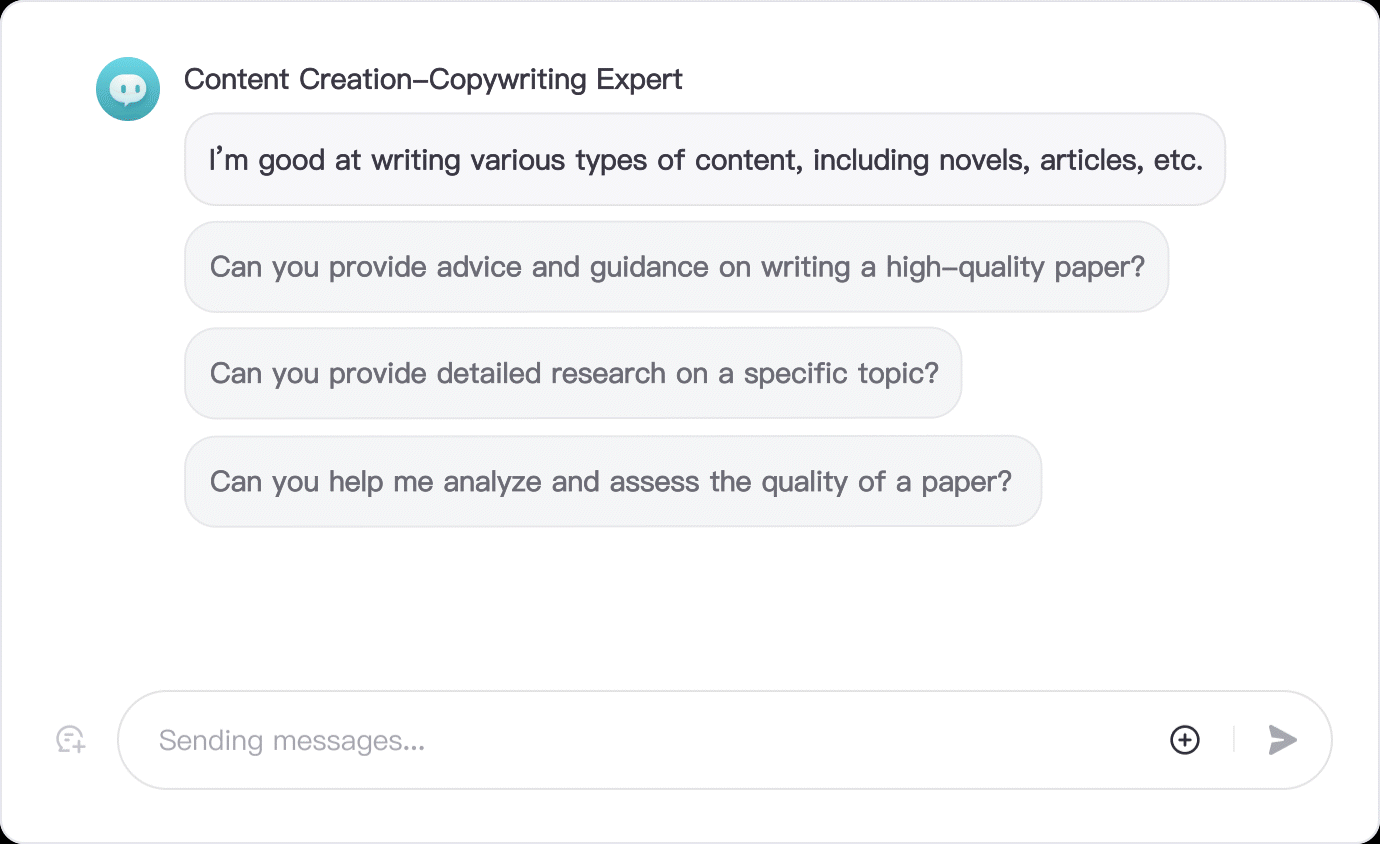This screenshot has height=844, width=1380.
Task: Click the teal chatbot avatar icon
Action: pyautogui.click(x=128, y=89)
